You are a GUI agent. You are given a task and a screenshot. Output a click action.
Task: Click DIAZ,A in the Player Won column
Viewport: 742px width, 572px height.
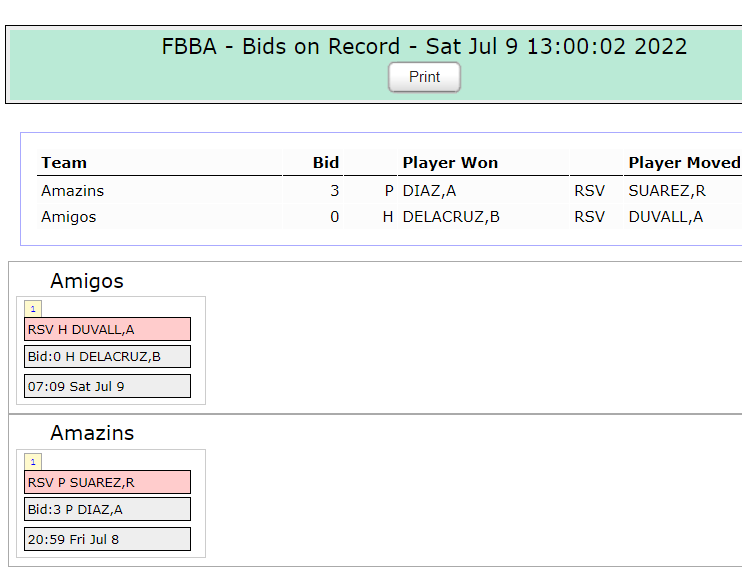(x=429, y=191)
